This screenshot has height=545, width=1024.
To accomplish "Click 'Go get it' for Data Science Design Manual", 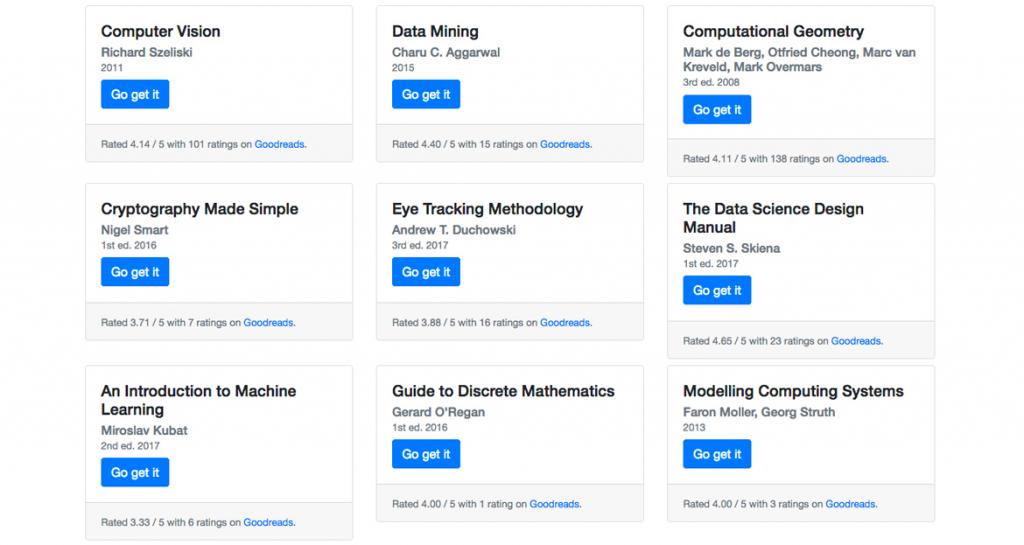I will [x=717, y=291].
